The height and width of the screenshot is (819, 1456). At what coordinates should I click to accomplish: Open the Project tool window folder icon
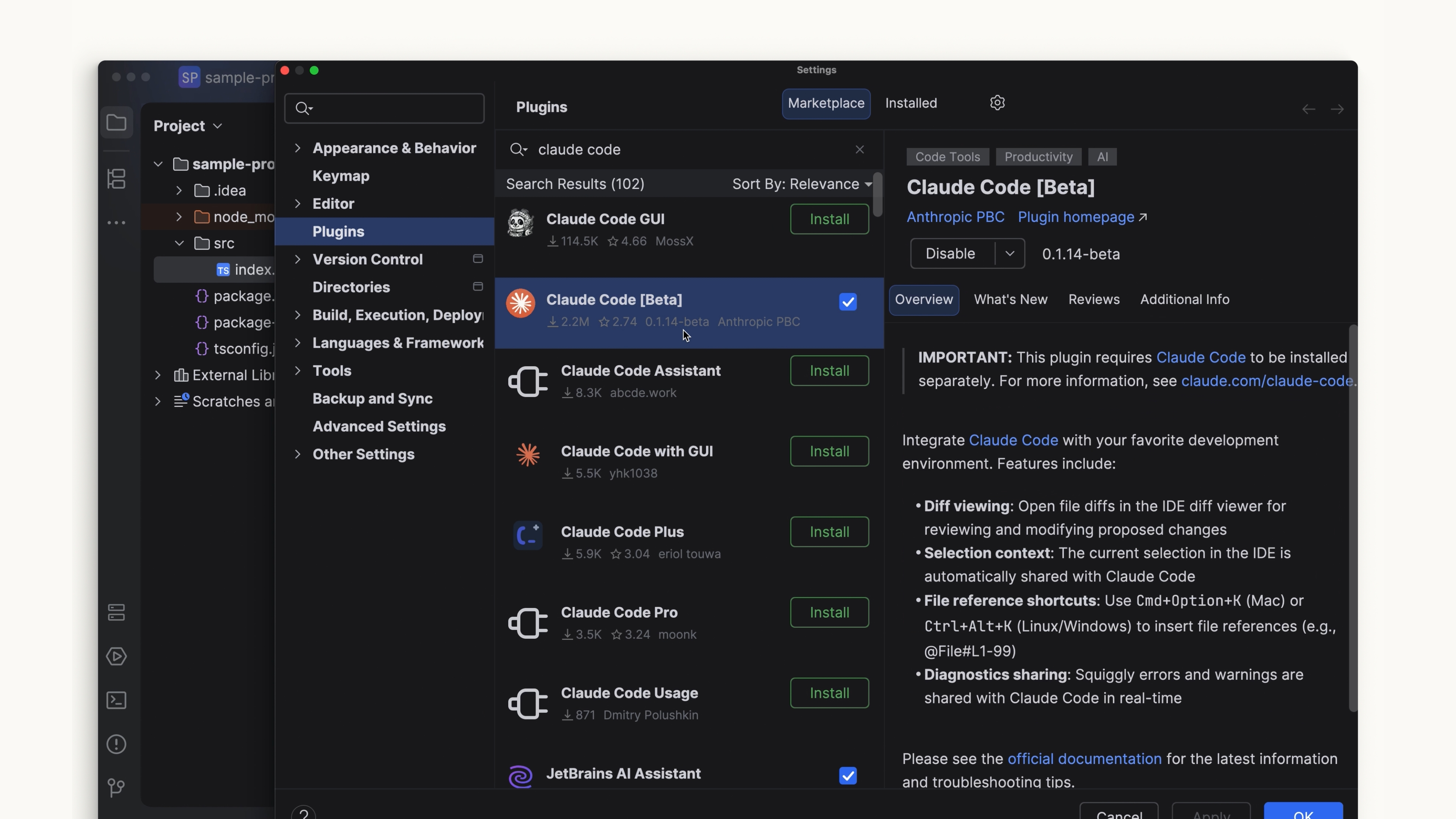click(116, 122)
